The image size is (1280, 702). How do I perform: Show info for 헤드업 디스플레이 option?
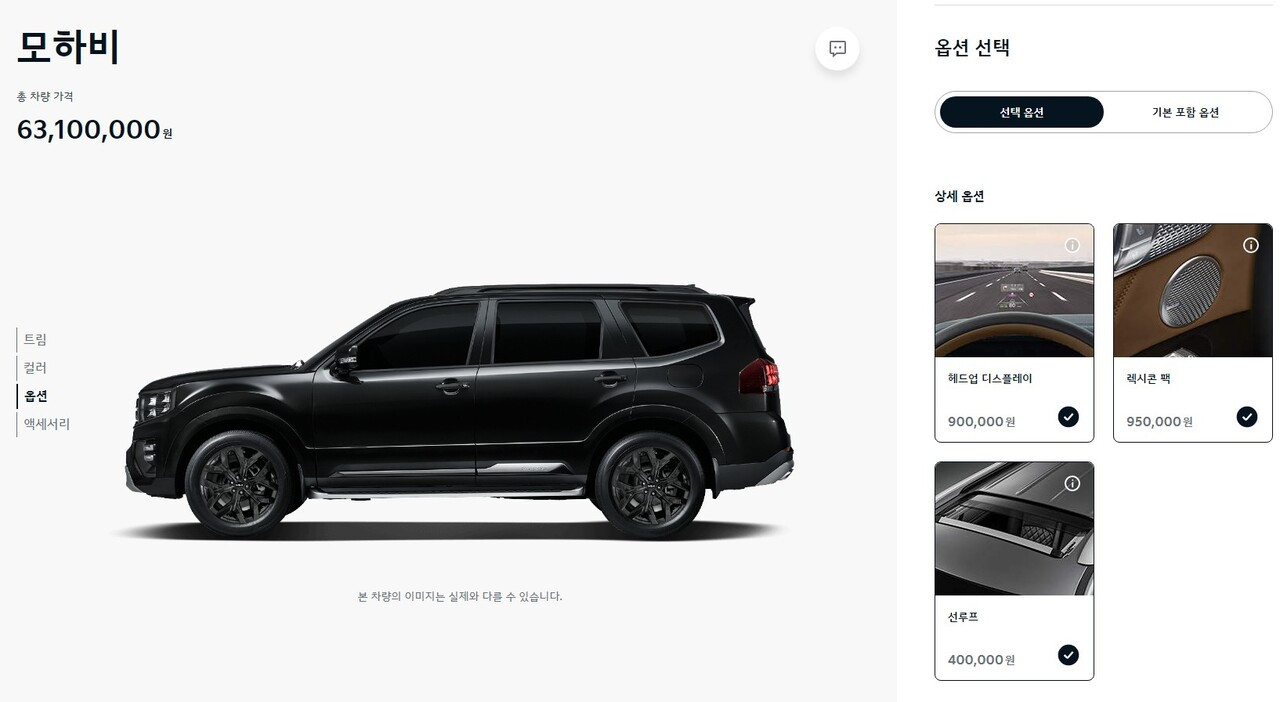[x=1072, y=245]
